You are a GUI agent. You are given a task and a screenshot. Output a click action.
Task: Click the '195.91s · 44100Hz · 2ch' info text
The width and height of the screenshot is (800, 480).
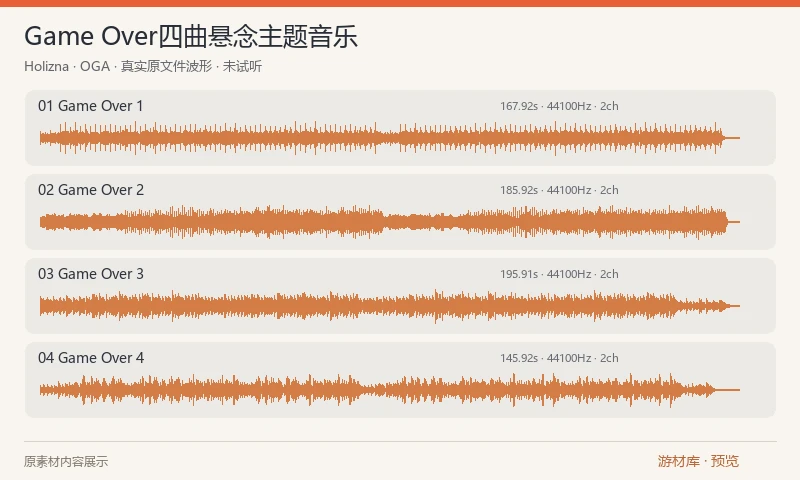[x=559, y=274]
